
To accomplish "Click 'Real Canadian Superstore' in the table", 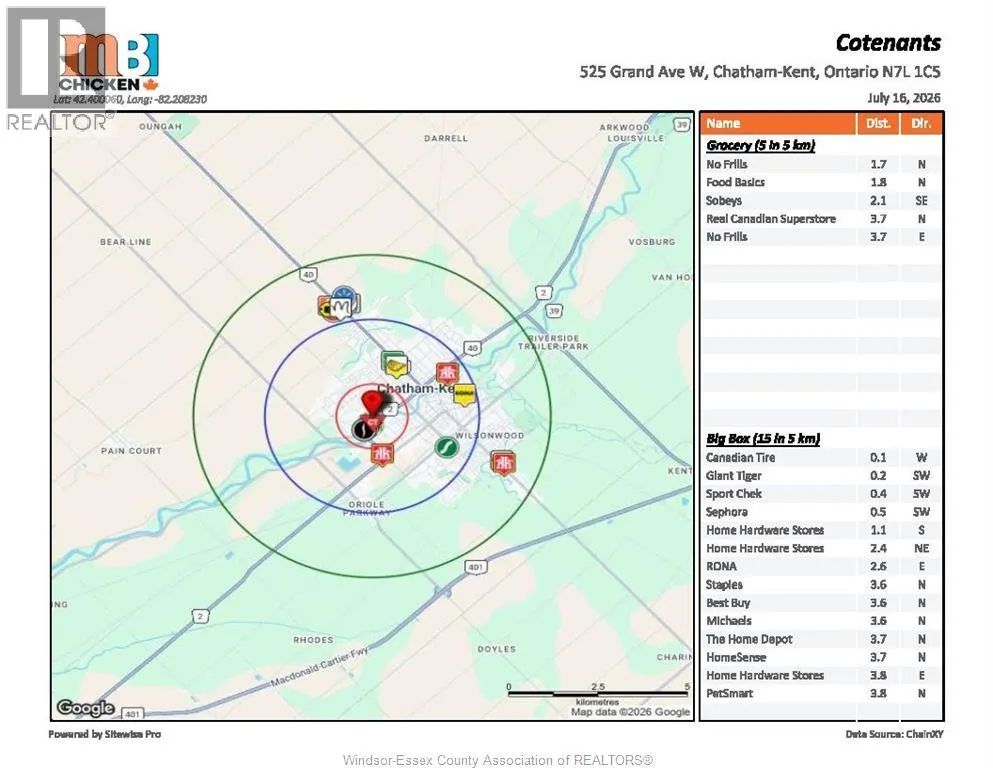I will 771,218.
